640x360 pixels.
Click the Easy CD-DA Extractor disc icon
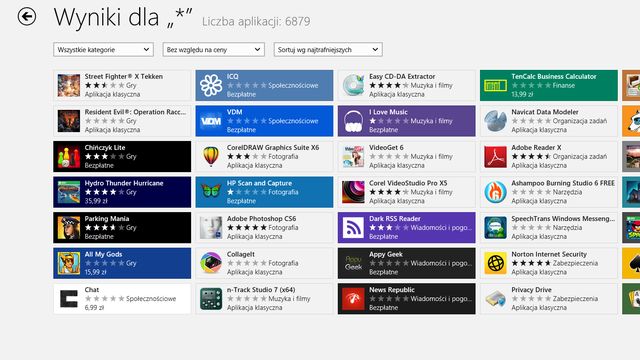353,85
